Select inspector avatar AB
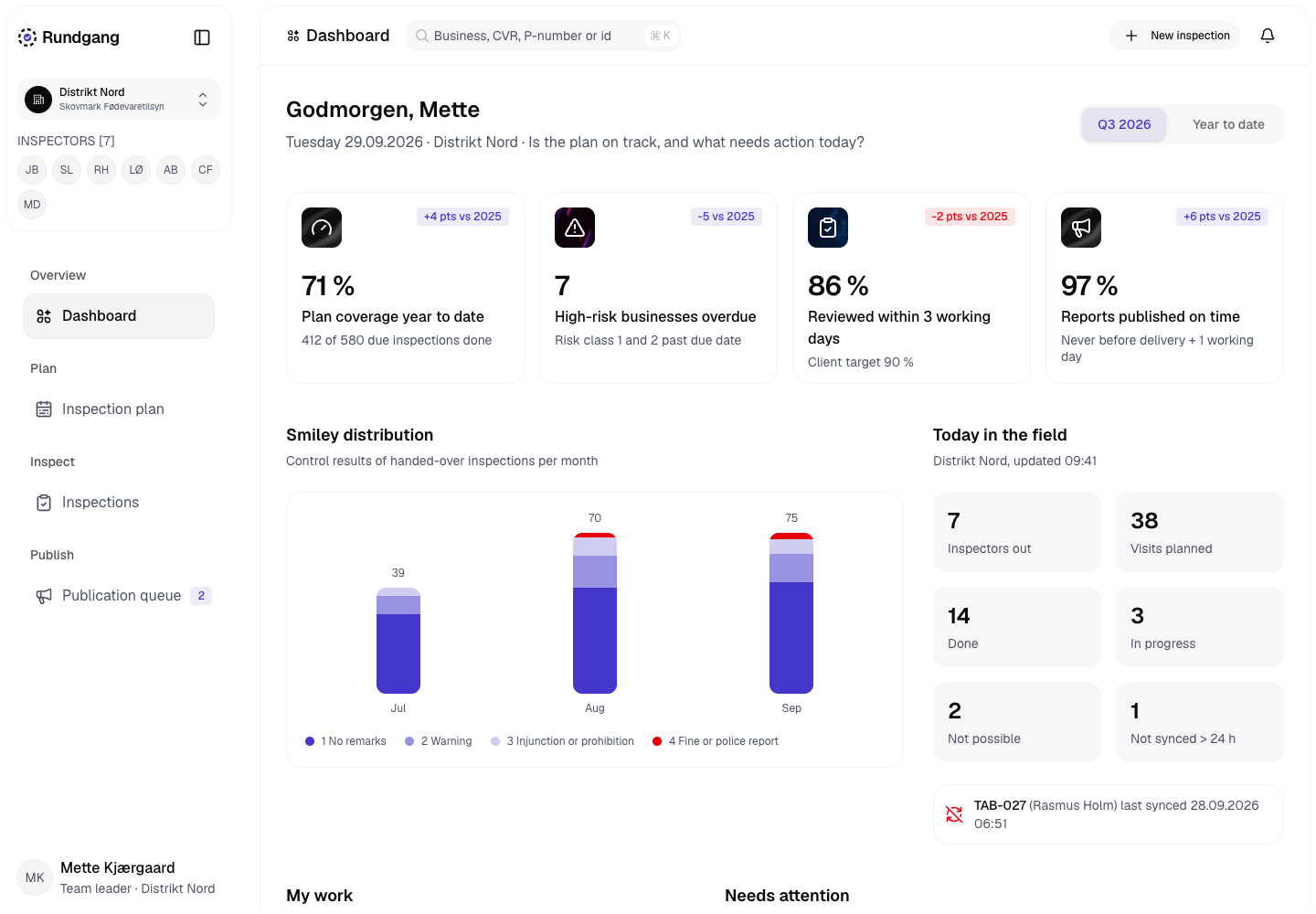The image size is (1316, 914). click(x=171, y=170)
